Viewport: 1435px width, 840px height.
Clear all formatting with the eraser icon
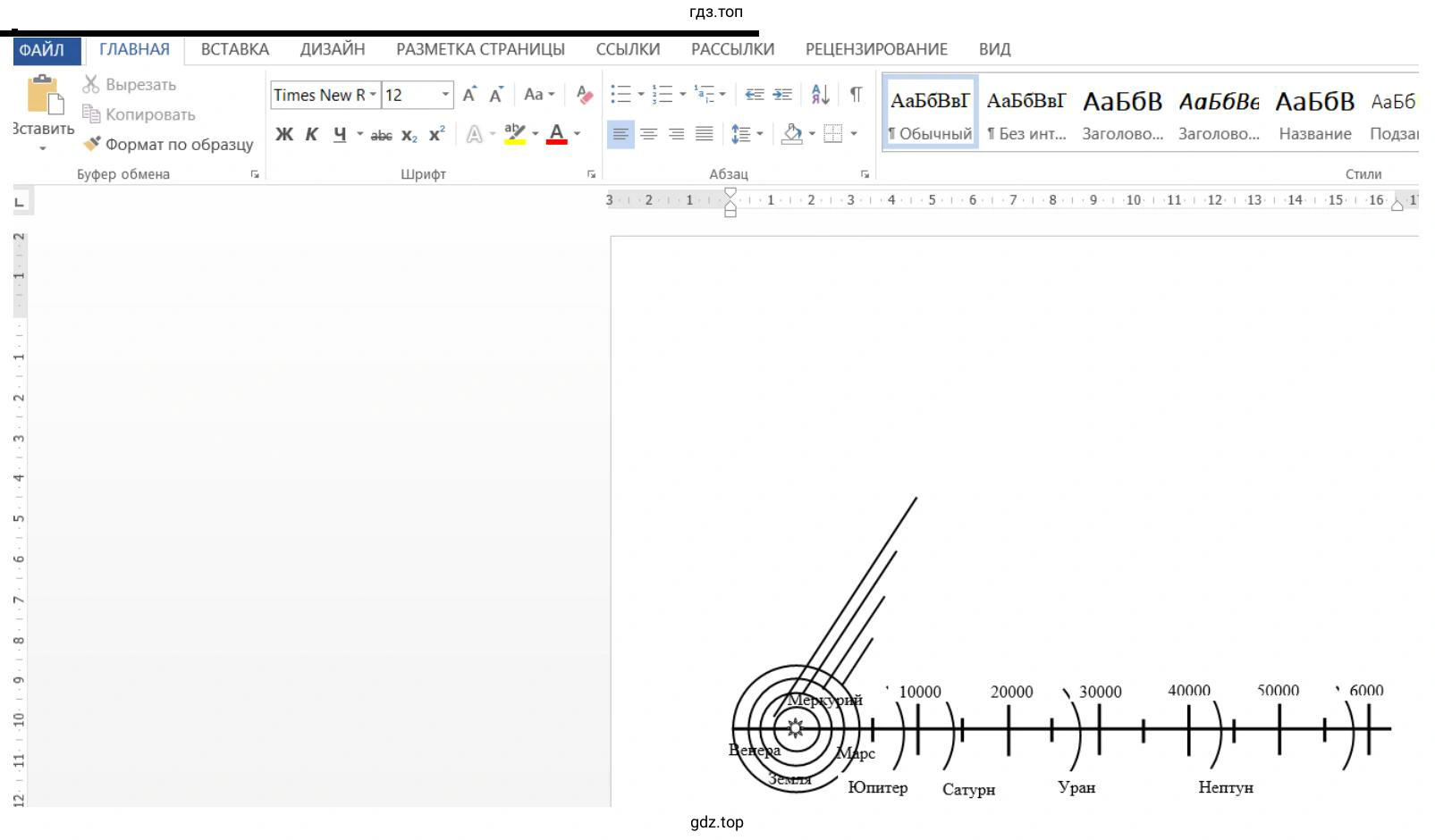[x=584, y=95]
